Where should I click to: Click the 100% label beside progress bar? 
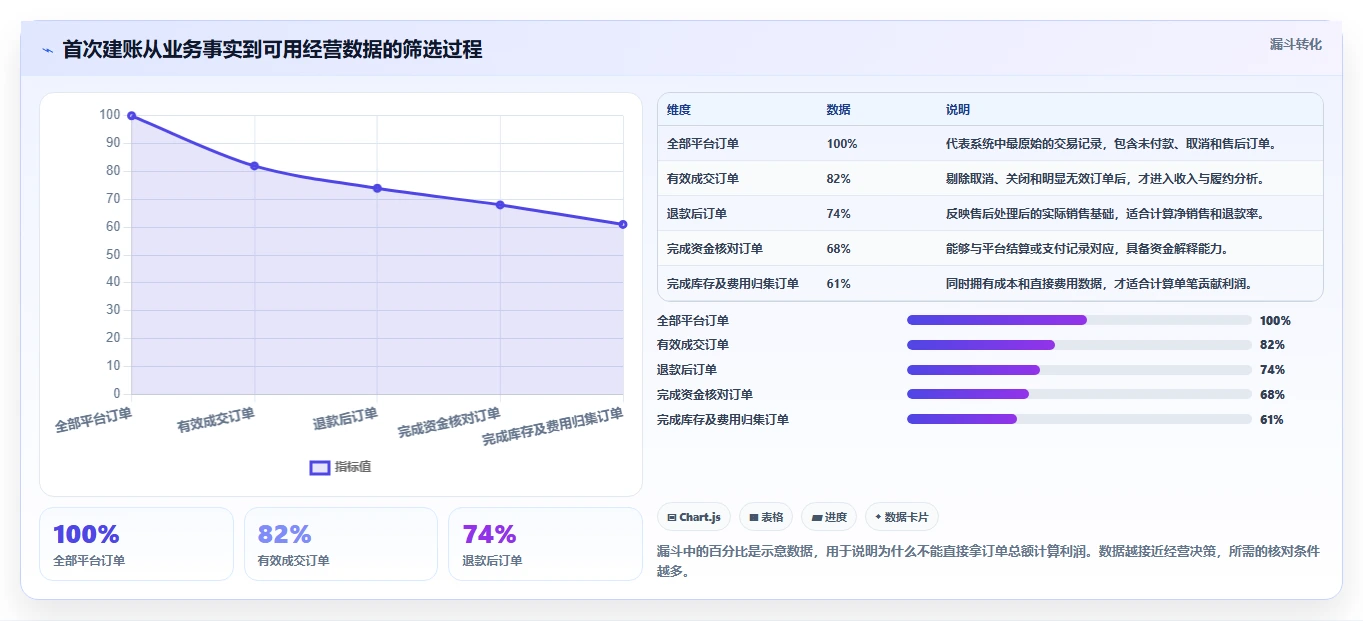1275,321
